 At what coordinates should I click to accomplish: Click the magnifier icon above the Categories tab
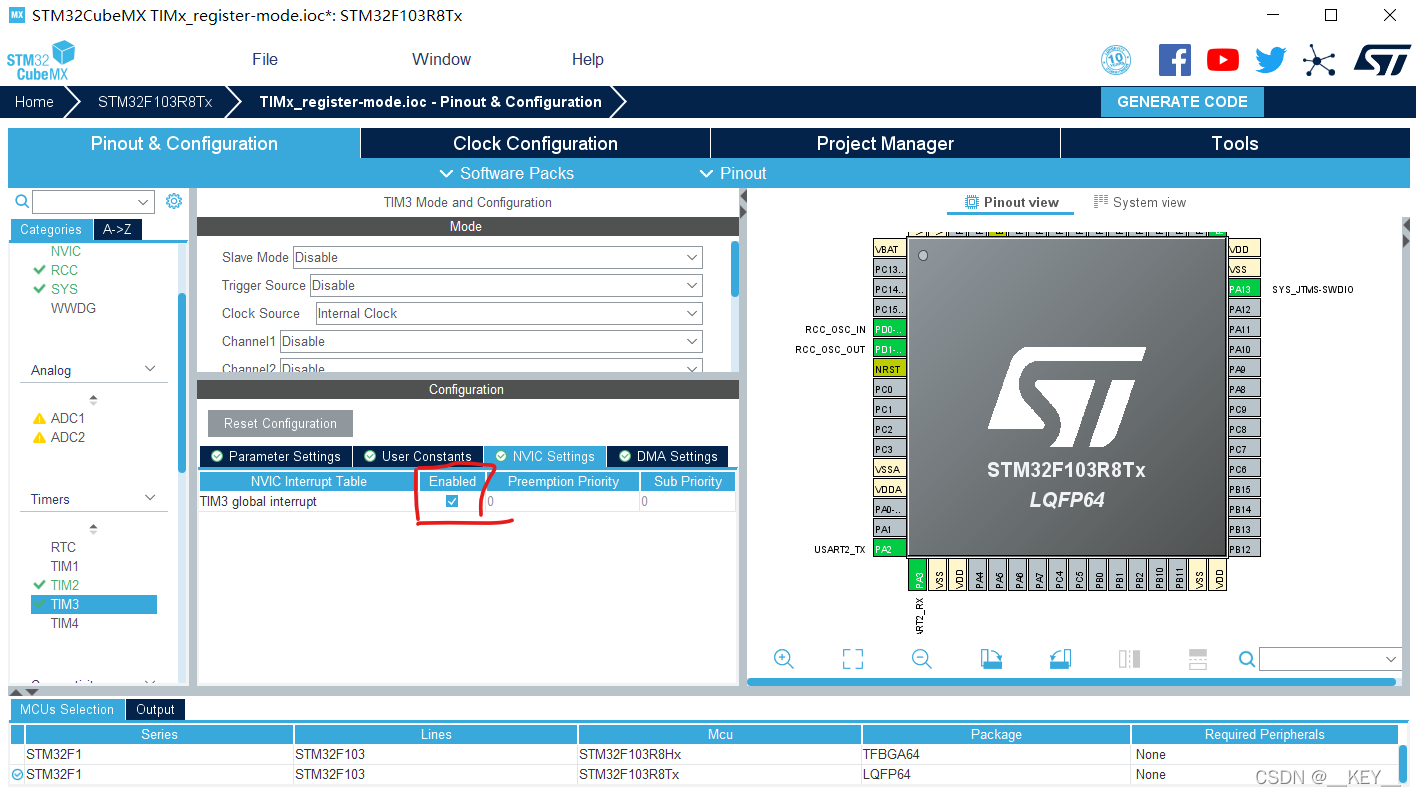pyautogui.click(x=22, y=201)
